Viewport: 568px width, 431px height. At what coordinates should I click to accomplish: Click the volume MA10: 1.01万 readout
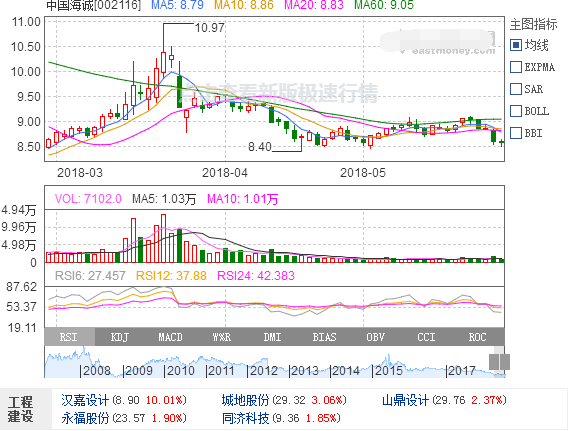[243, 199]
